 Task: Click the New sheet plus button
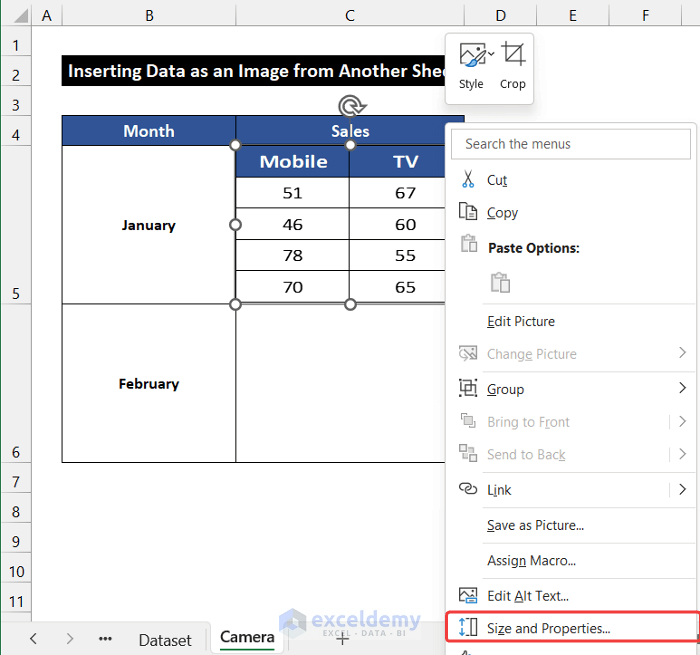(x=342, y=639)
